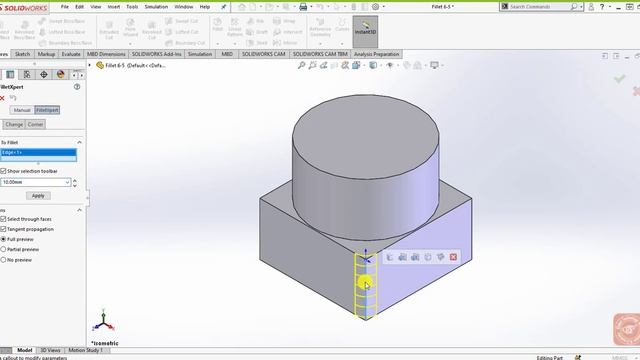Click the green checkmark confirm corner
The width and height of the screenshot is (640, 360).
click(x=620, y=78)
